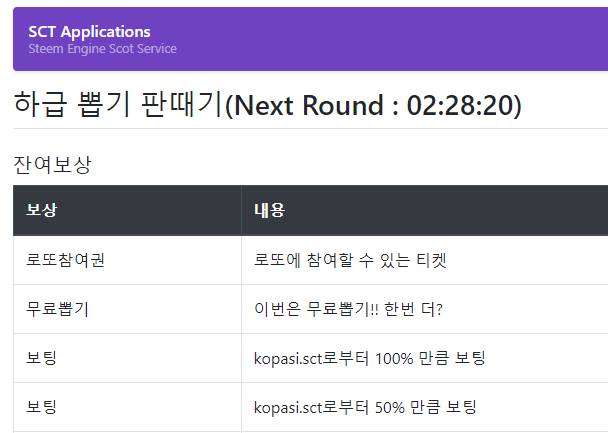Select the 보팅 cell in the 50% row

[127, 407]
